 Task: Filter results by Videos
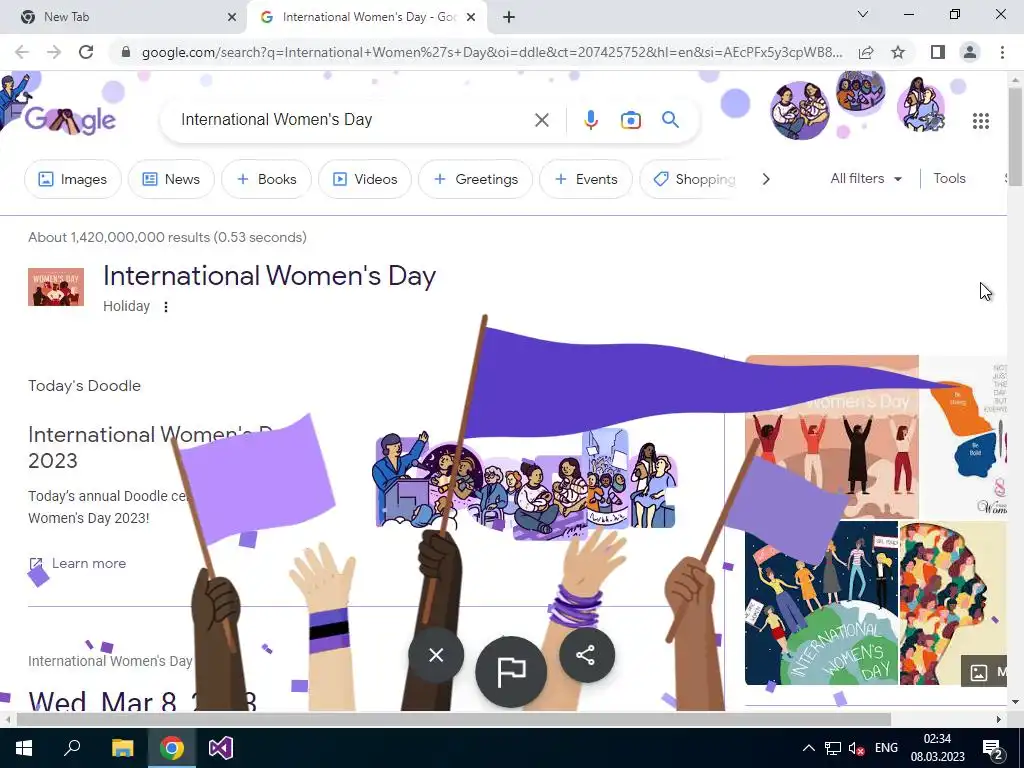tap(365, 179)
